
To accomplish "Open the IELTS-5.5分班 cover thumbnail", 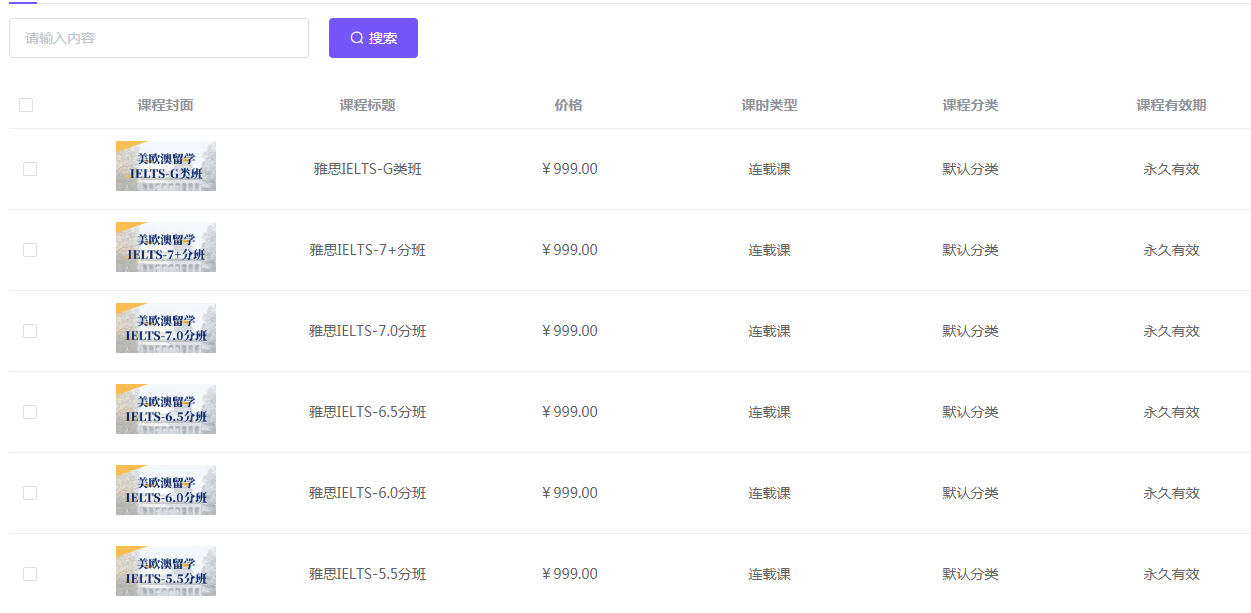I will pyautogui.click(x=166, y=571).
